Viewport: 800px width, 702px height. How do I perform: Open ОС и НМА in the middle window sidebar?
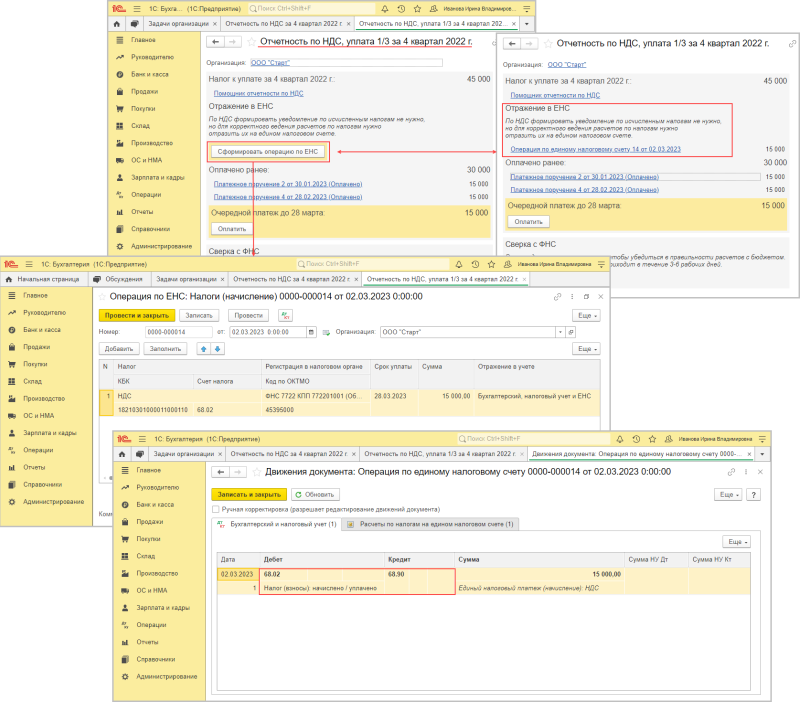coord(38,416)
